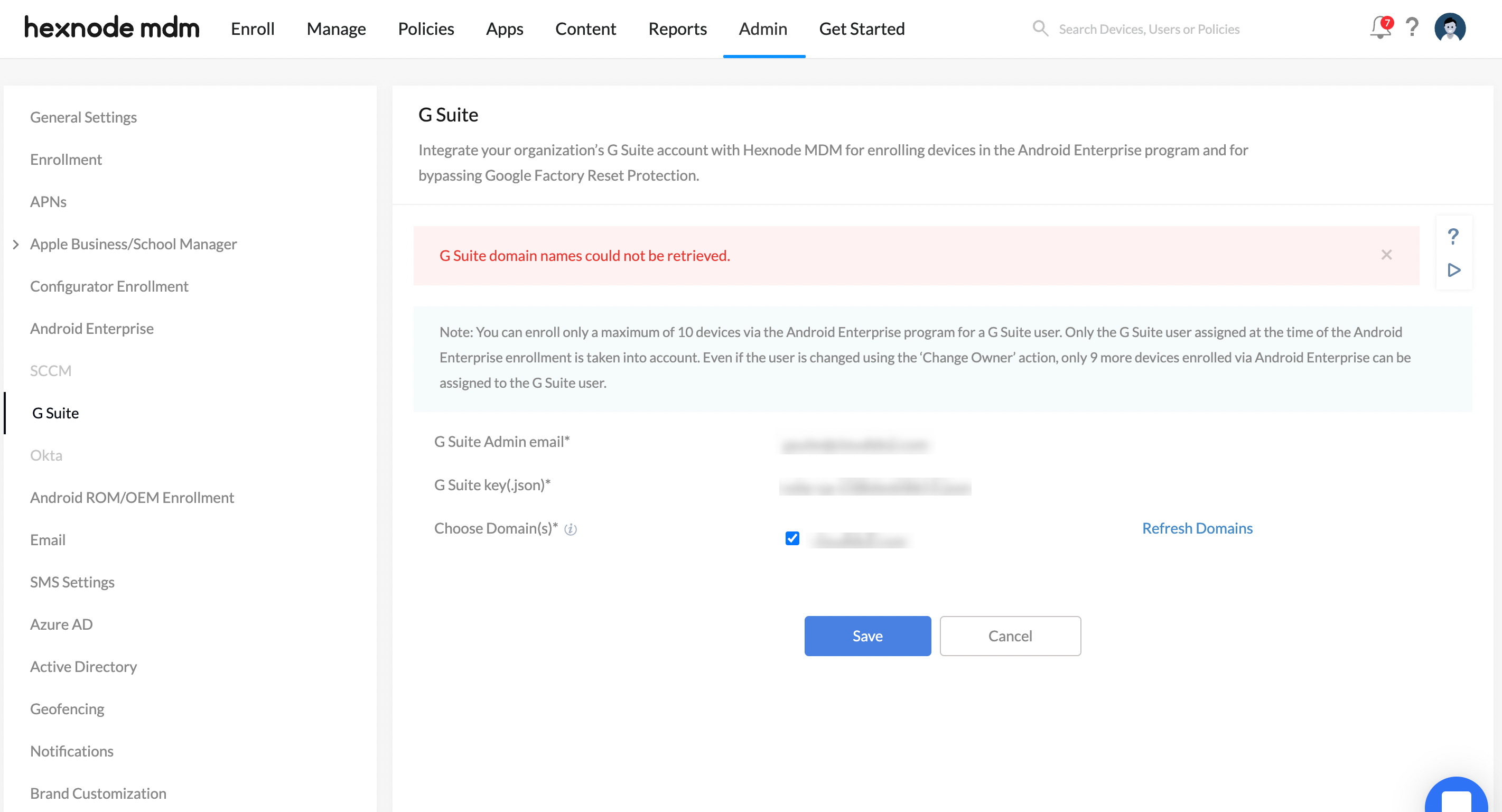The height and width of the screenshot is (812, 1502).
Task: Select G Suite in sidebar
Action: pyautogui.click(x=55, y=413)
